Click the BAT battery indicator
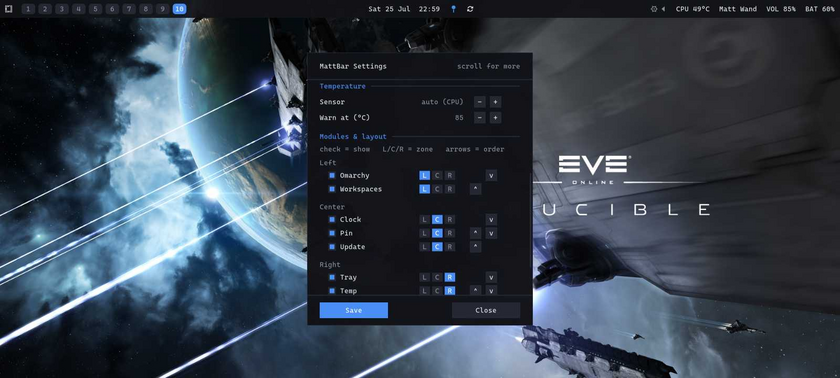Screen dimensions: 840x378 pos(820,9)
